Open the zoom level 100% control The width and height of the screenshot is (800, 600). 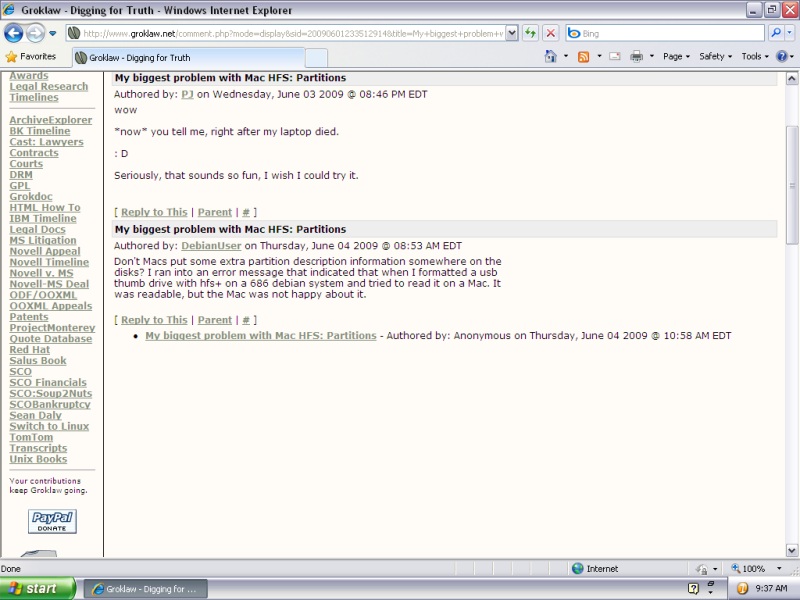click(x=748, y=568)
